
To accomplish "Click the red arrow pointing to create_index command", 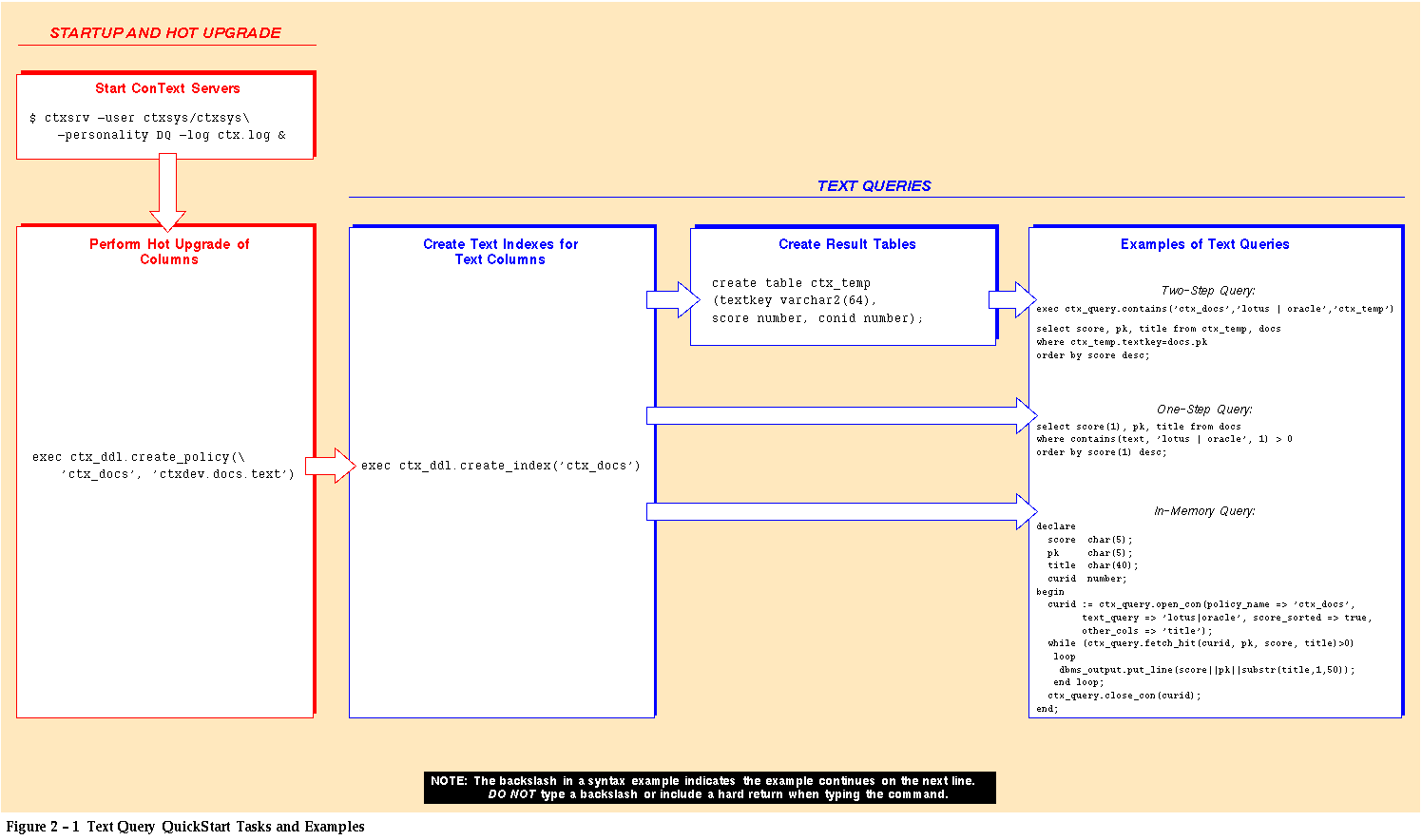I will click(x=329, y=466).
